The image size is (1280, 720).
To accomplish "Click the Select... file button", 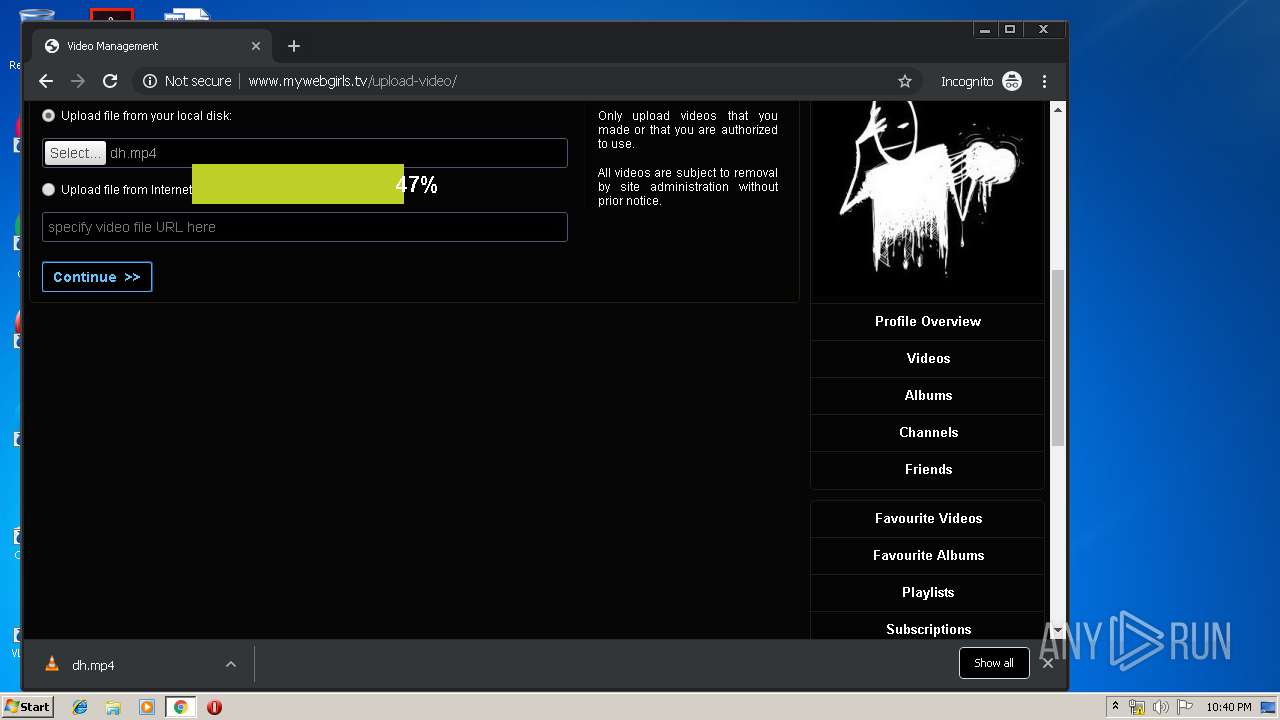I will (x=75, y=153).
